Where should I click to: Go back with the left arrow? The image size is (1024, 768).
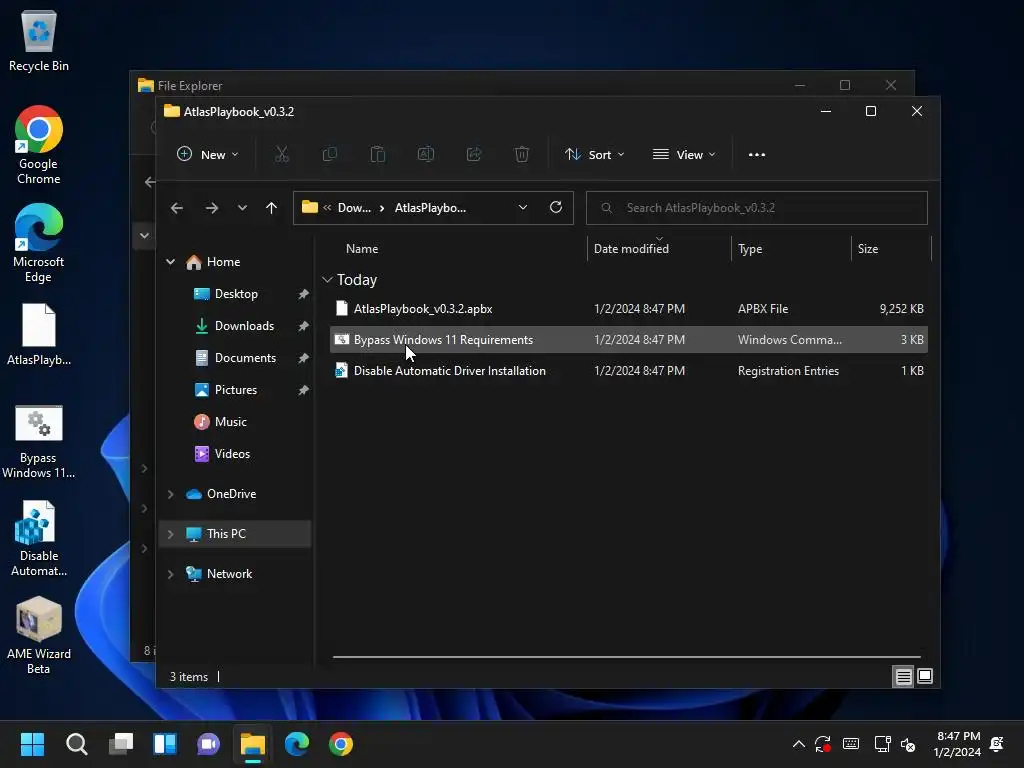(x=176, y=208)
